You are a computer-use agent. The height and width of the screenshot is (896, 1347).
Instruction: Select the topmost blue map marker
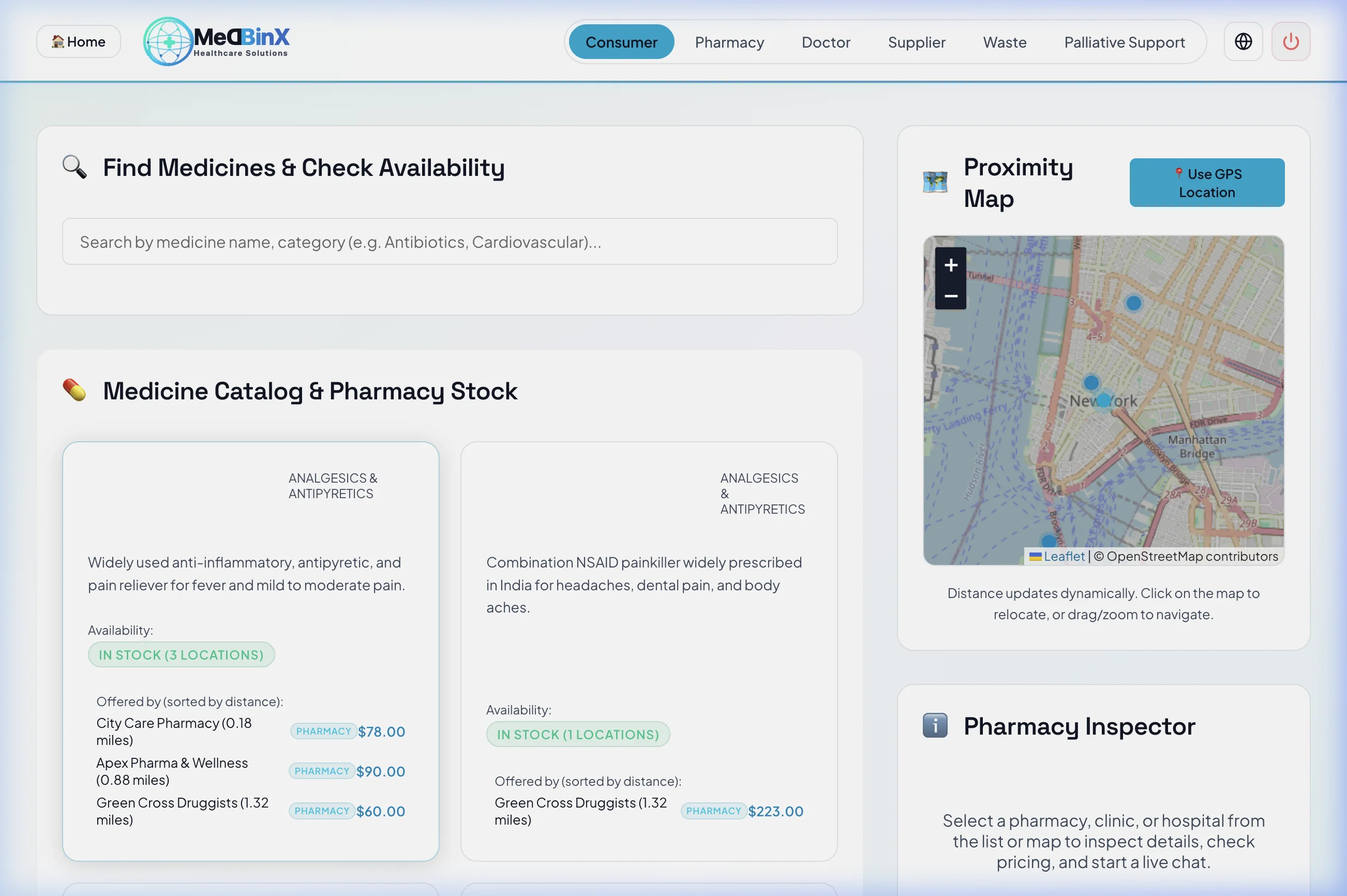click(1133, 303)
